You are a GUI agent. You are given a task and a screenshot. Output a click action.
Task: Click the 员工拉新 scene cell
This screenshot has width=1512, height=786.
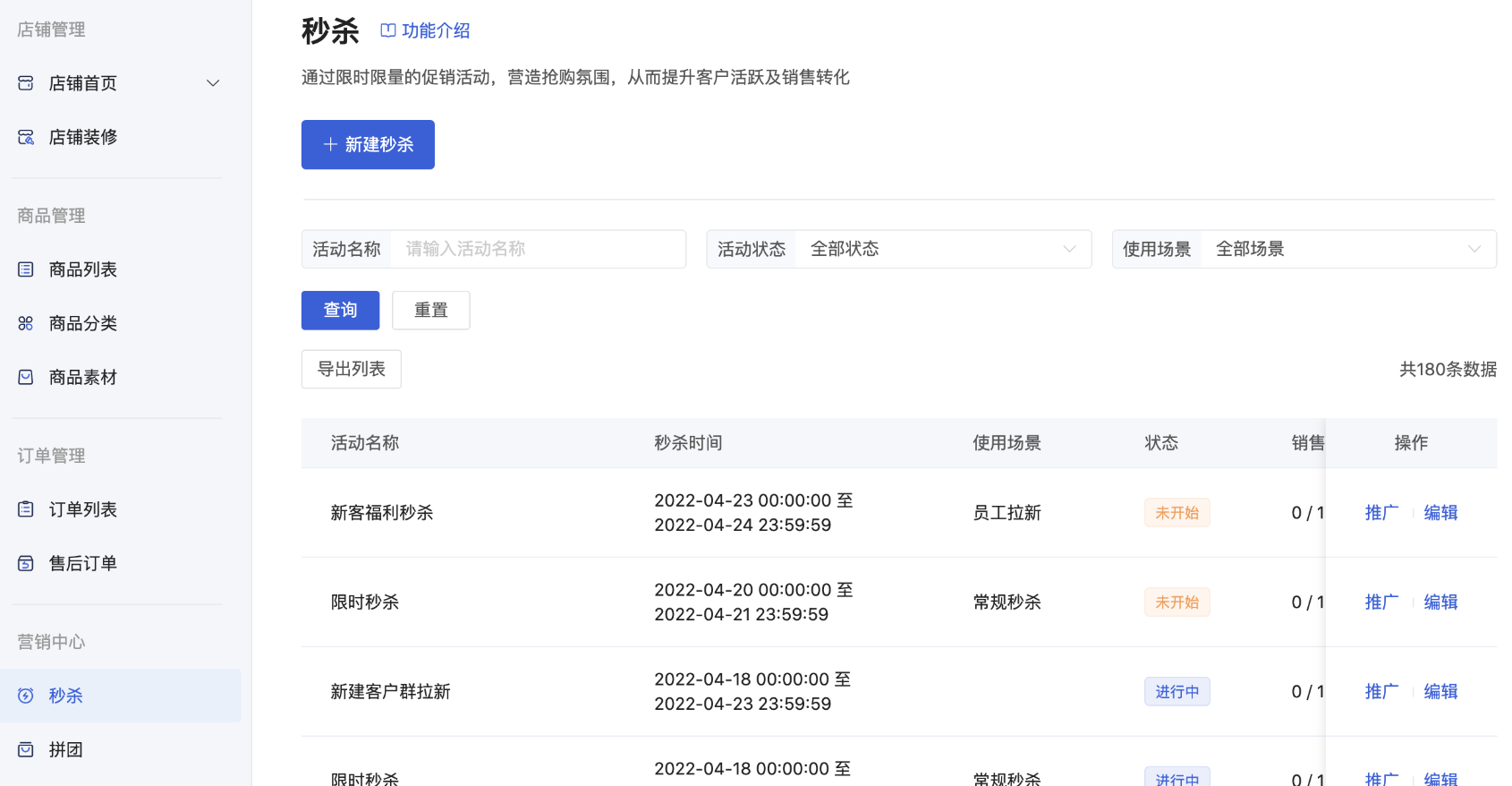(1007, 513)
